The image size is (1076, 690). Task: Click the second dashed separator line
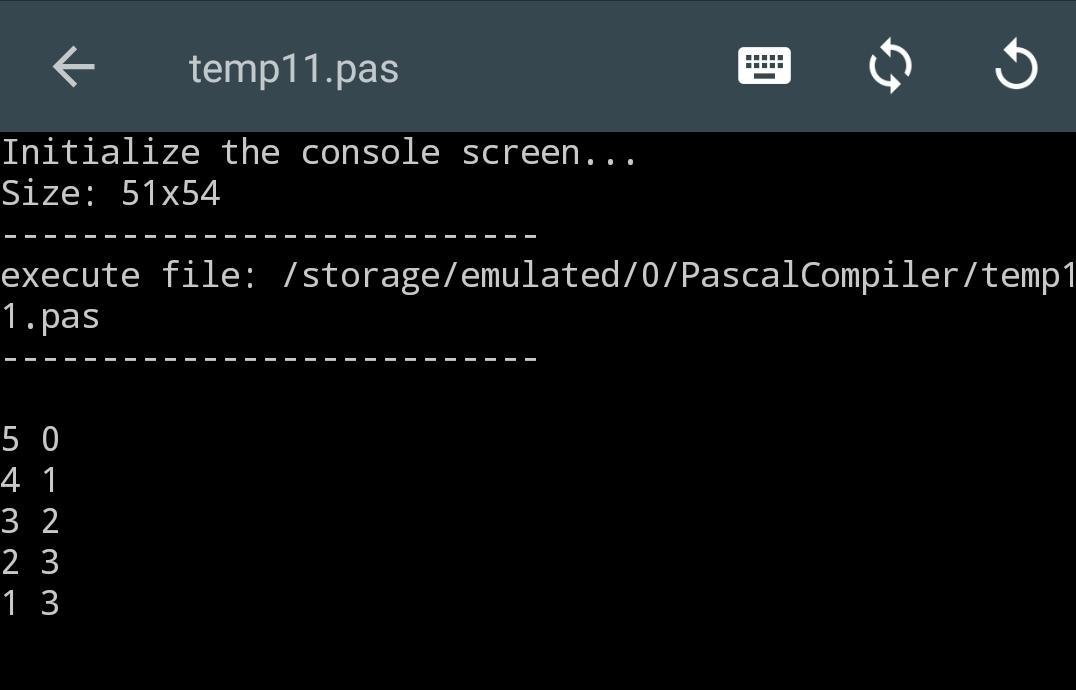click(x=270, y=358)
